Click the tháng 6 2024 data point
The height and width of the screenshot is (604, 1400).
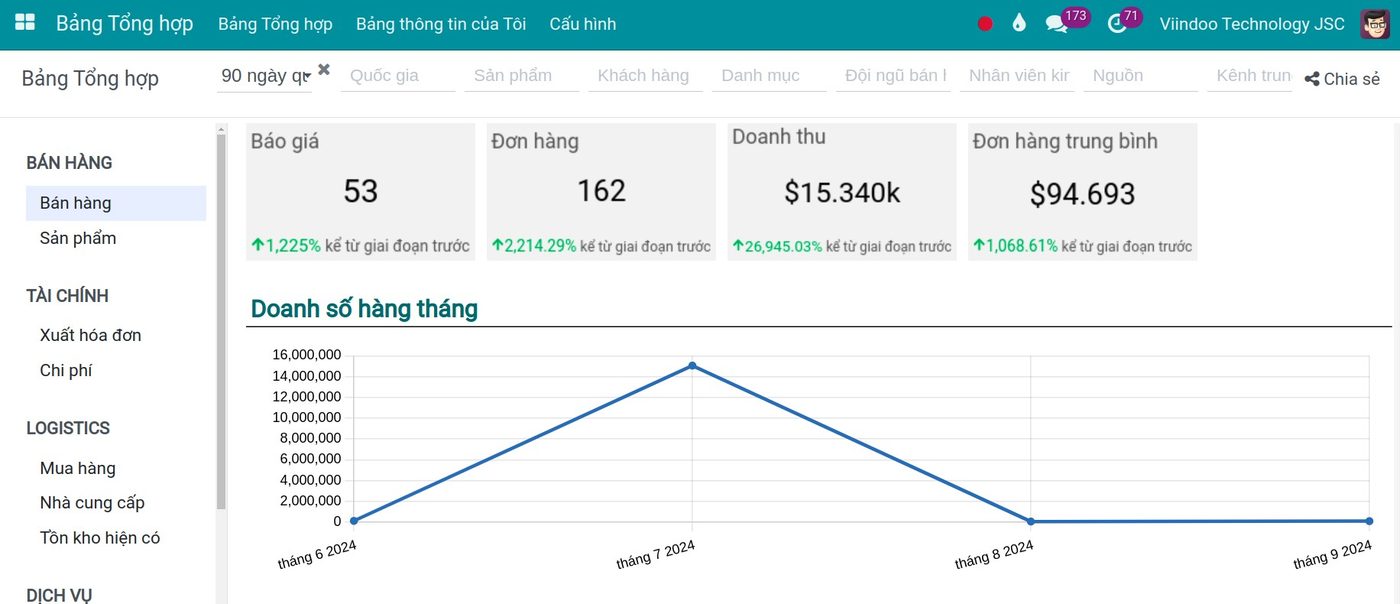point(354,521)
